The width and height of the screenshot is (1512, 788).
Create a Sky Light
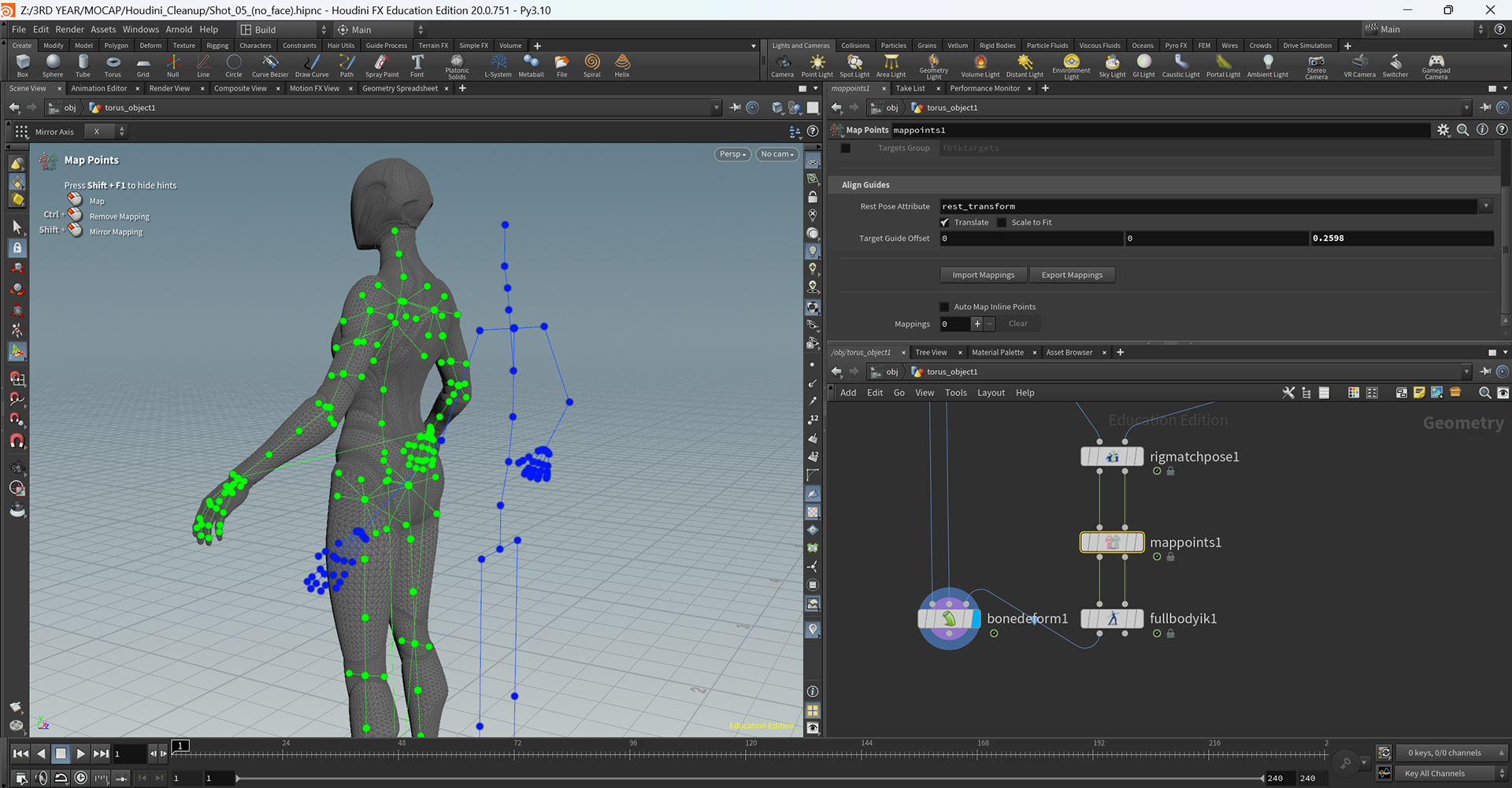click(1112, 65)
